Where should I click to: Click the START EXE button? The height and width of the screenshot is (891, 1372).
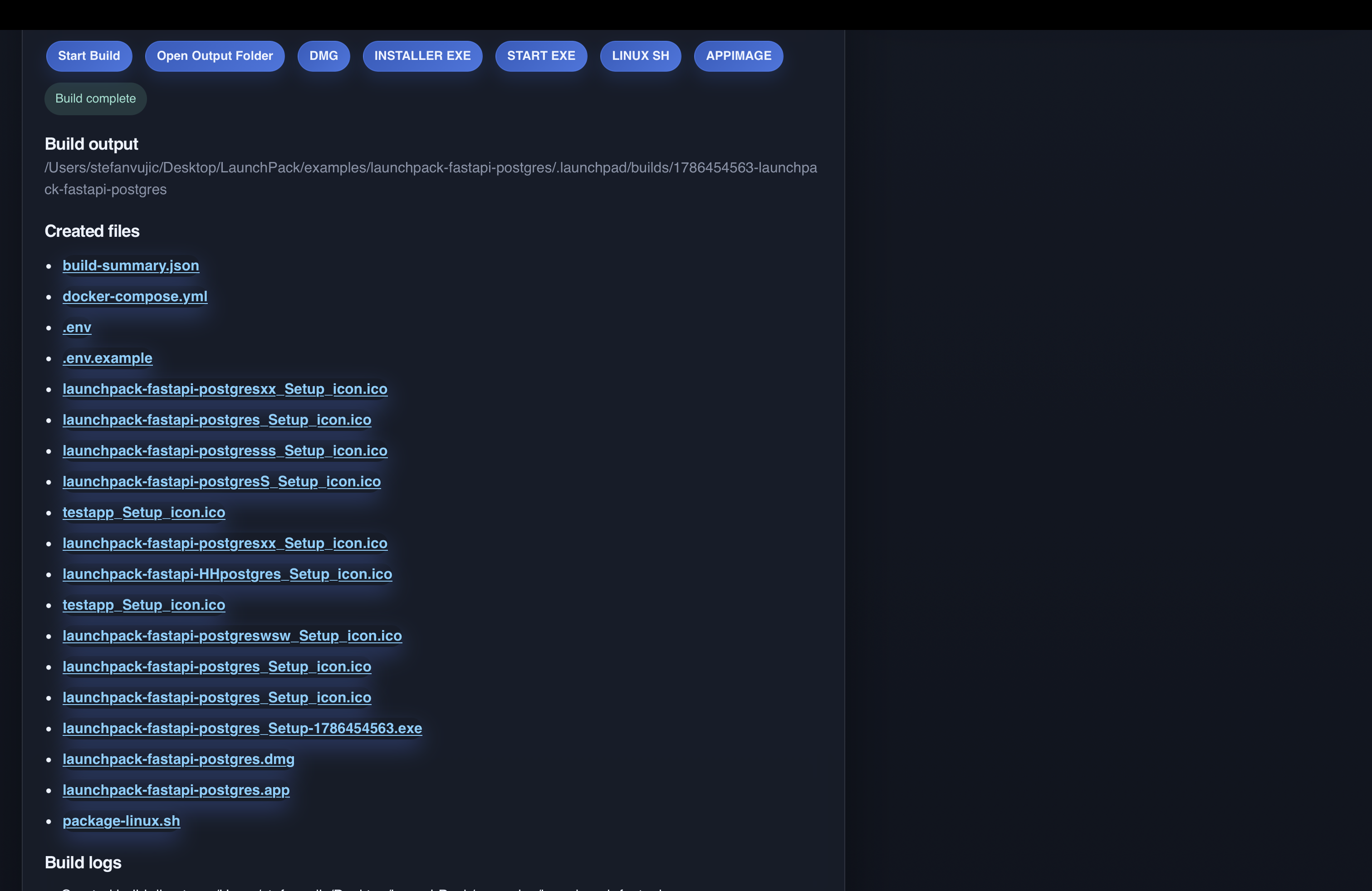[x=541, y=56]
